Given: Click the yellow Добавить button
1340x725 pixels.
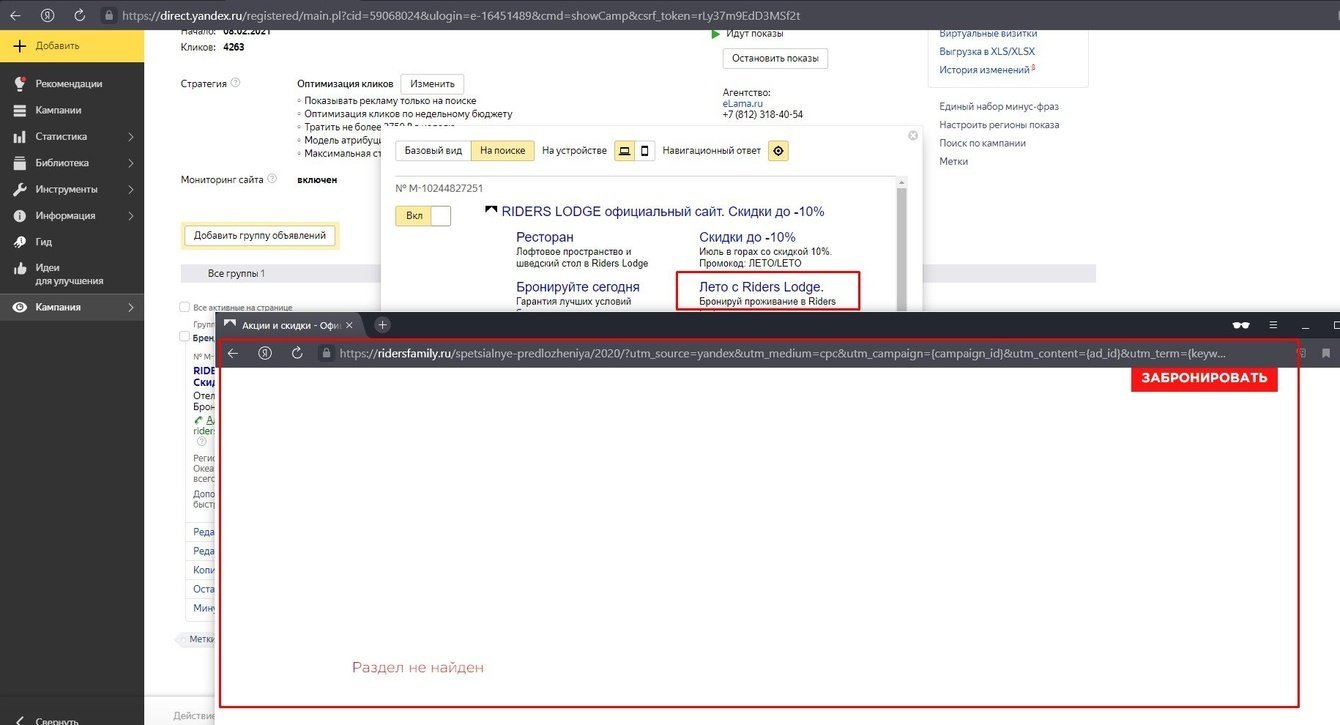Looking at the screenshot, I should coord(72,46).
